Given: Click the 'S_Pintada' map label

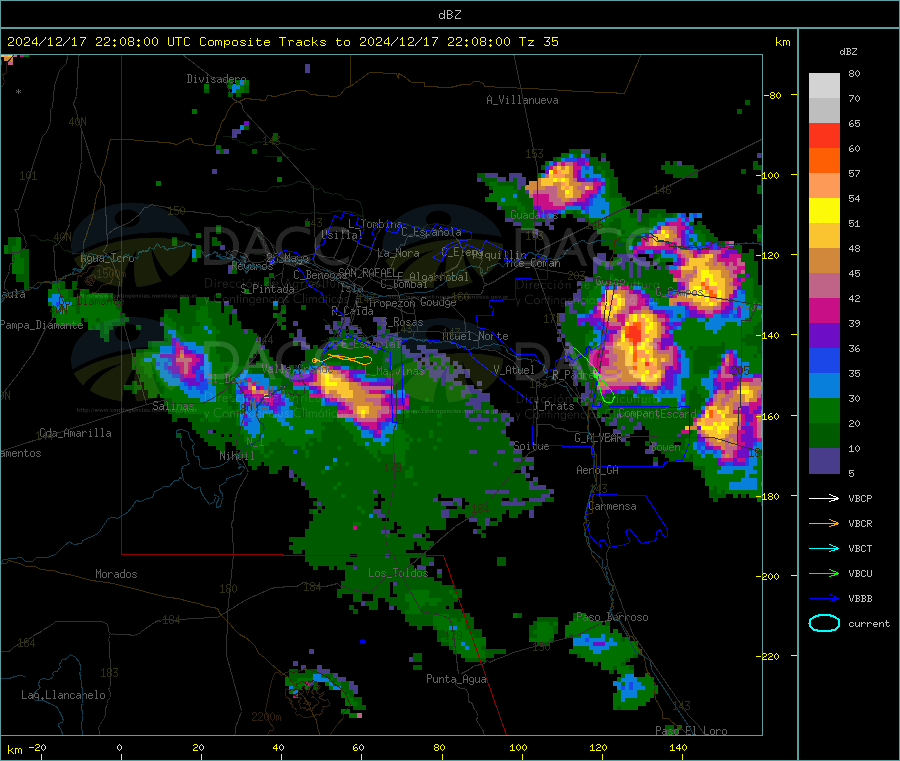Looking at the screenshot, I should 267,289.
